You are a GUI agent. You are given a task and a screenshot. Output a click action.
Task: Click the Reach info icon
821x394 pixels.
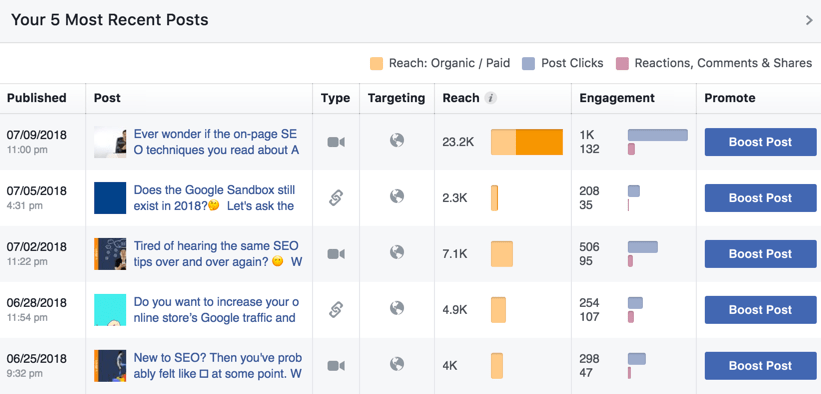(x=490, y=98)
